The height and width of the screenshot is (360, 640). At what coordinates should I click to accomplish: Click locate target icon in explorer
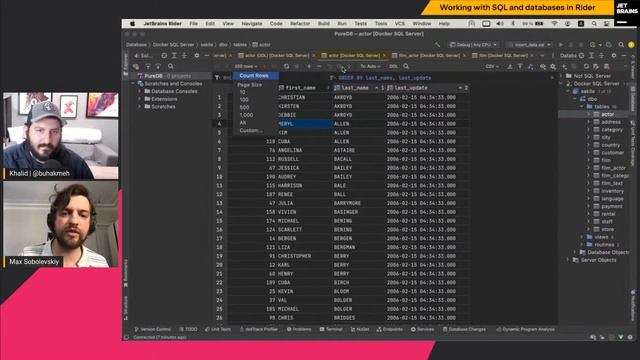164,56
